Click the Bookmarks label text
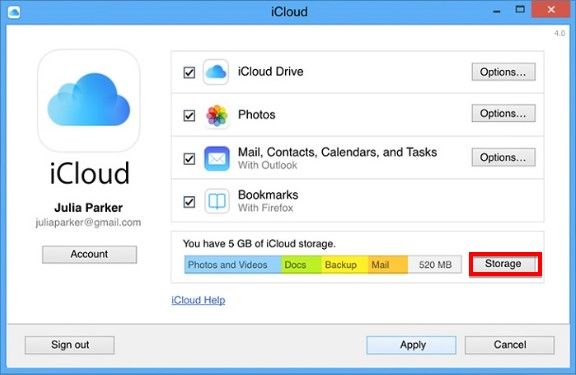Image resolution: width=576 pixels, height=375 pixels. [x=268, y=195]
